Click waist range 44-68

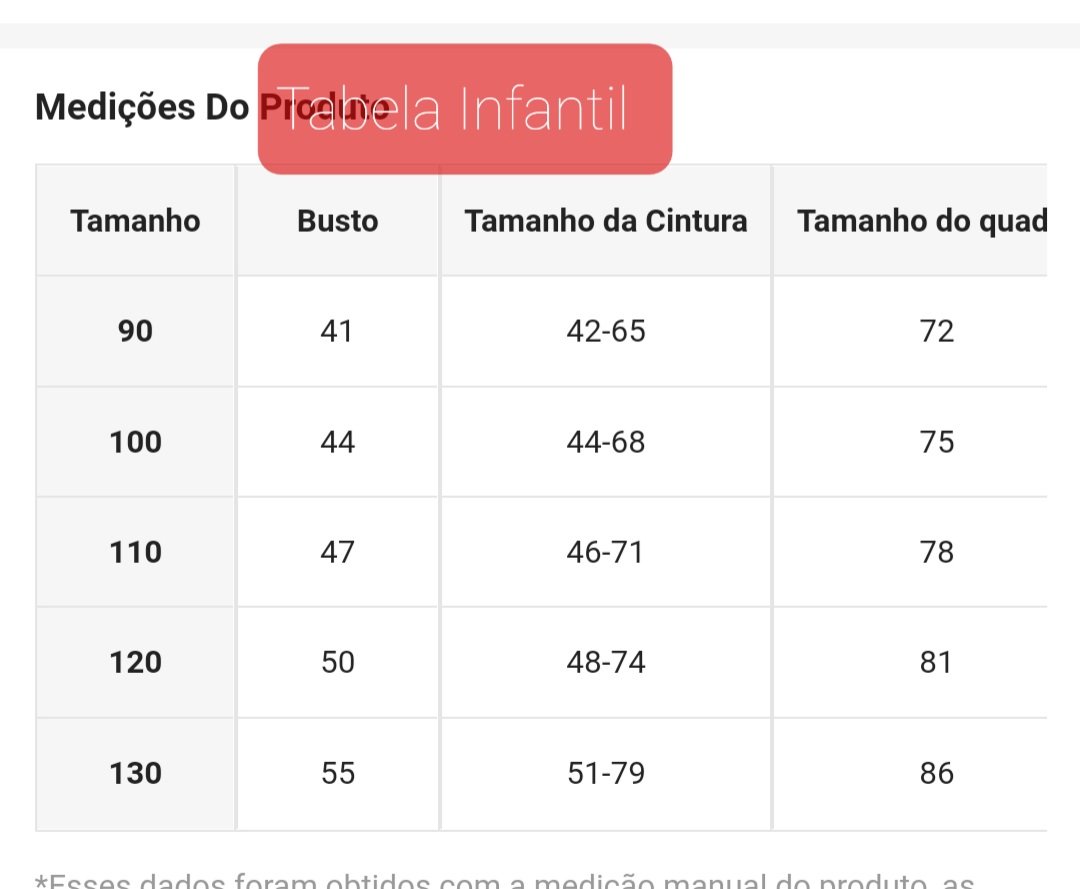(606, 442)
